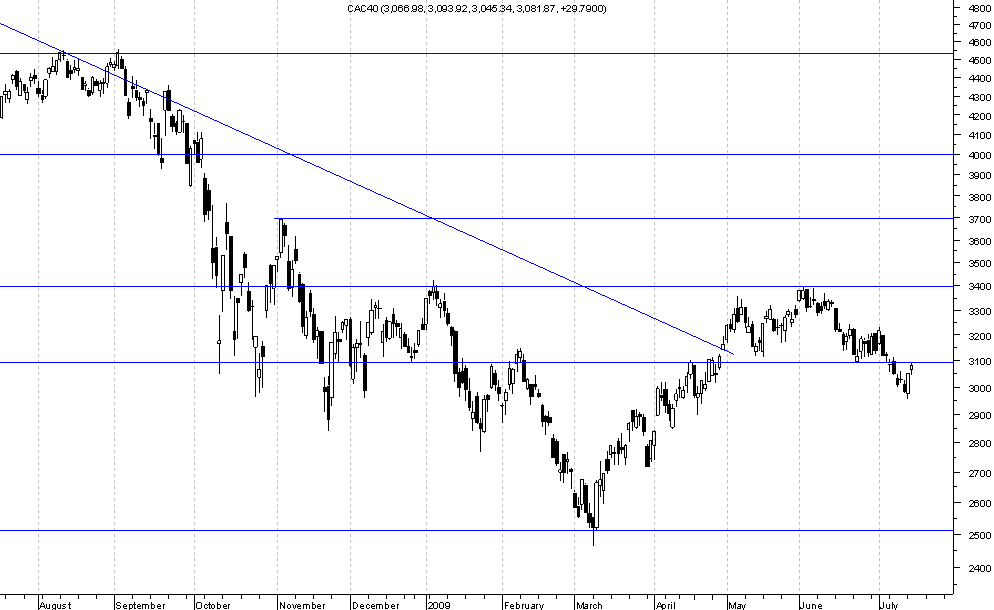Viewport: 994px width, 610px height.
Task: Click the 4200 price label
Action: pyautogui.click(x=979, y=117)
